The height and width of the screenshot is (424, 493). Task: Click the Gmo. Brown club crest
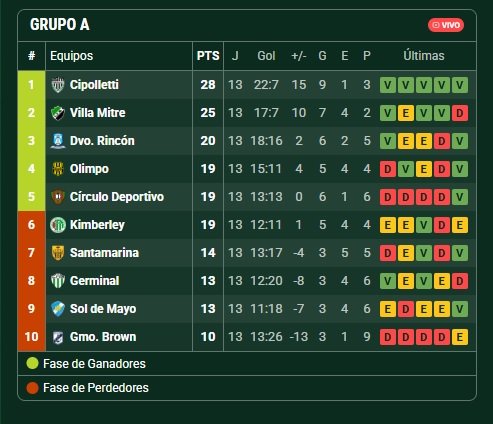[58, 337]
